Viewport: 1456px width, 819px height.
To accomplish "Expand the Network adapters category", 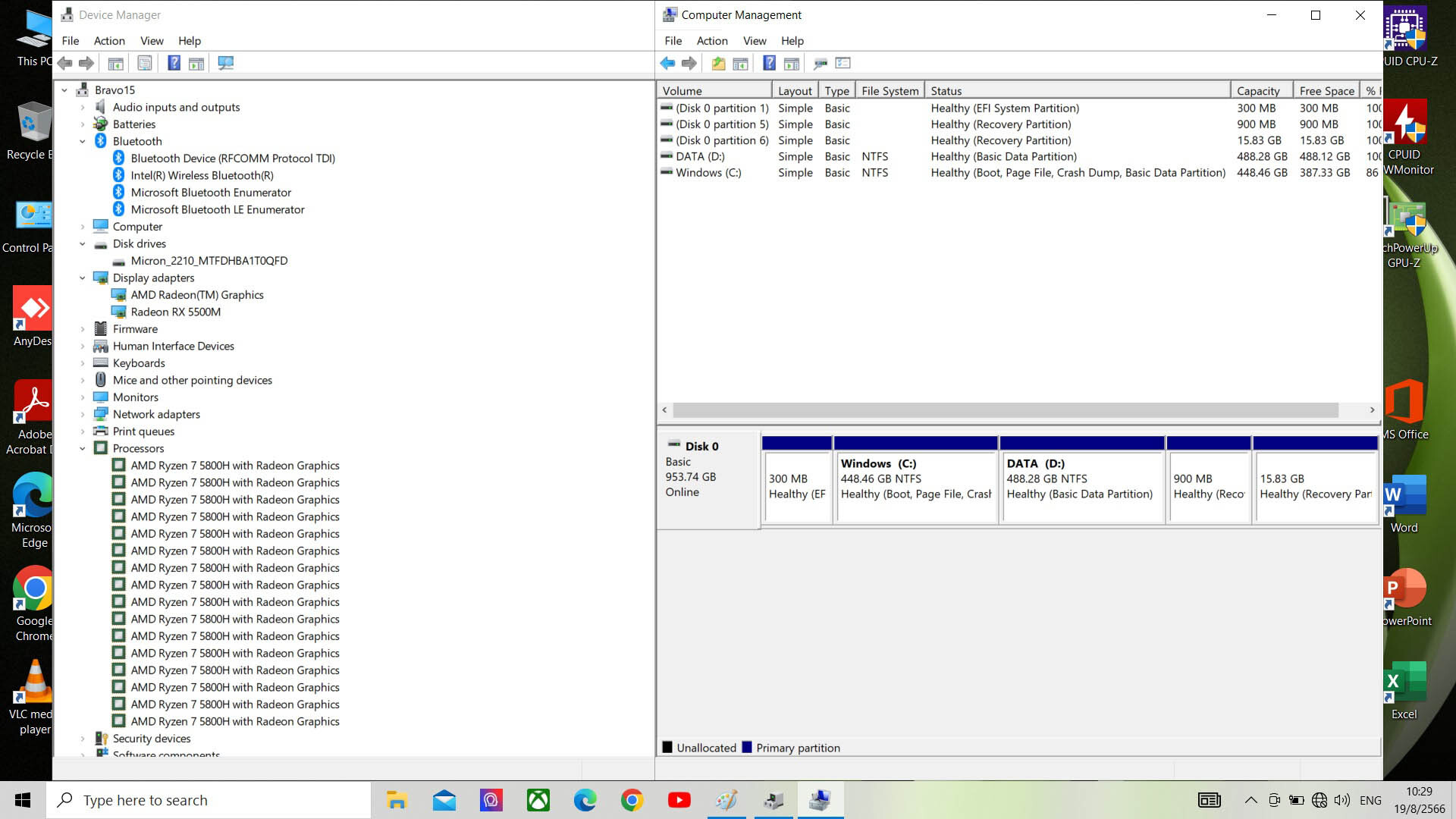I will coord(83,414).
